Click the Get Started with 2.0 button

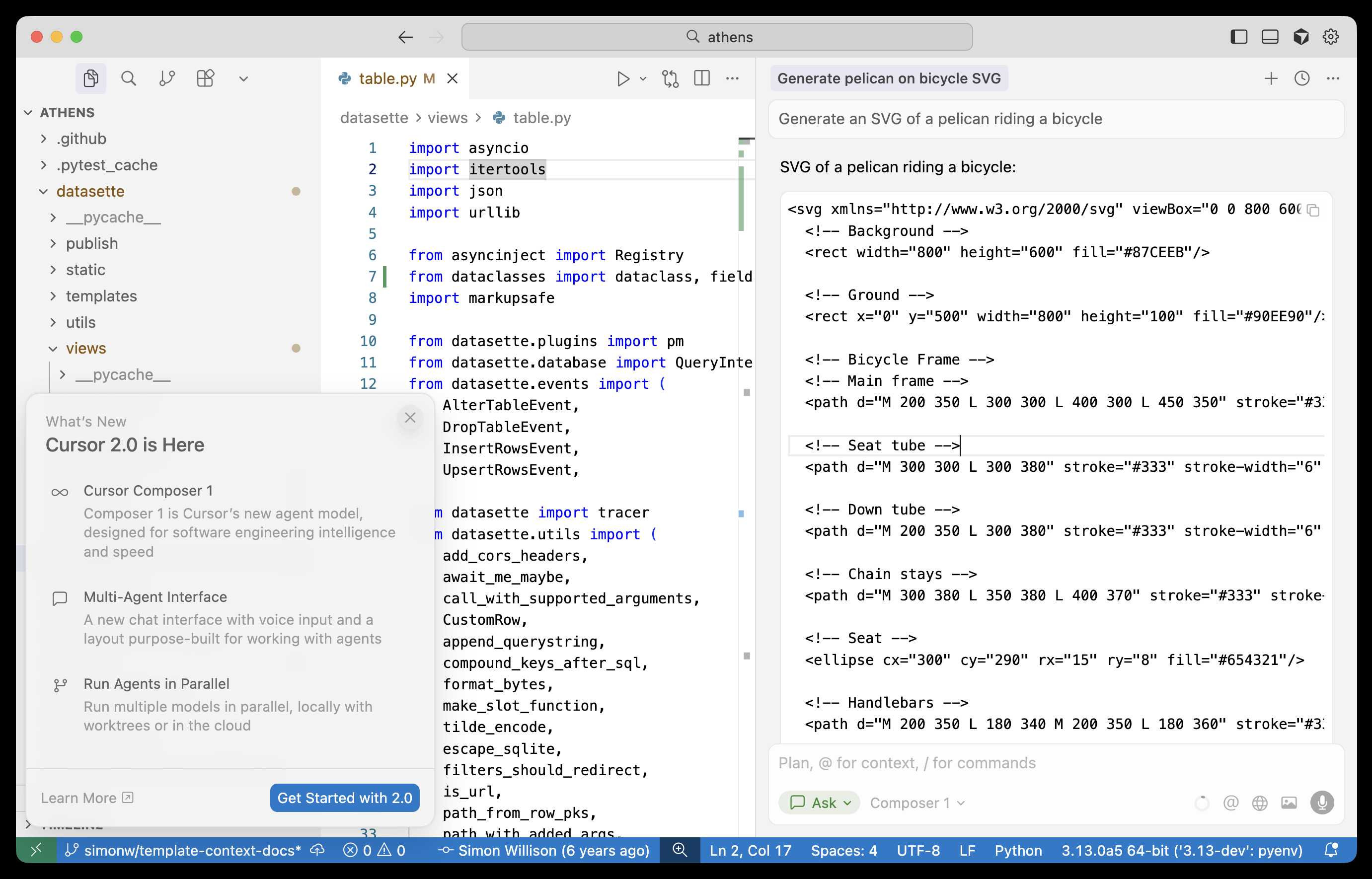point(344,798)
